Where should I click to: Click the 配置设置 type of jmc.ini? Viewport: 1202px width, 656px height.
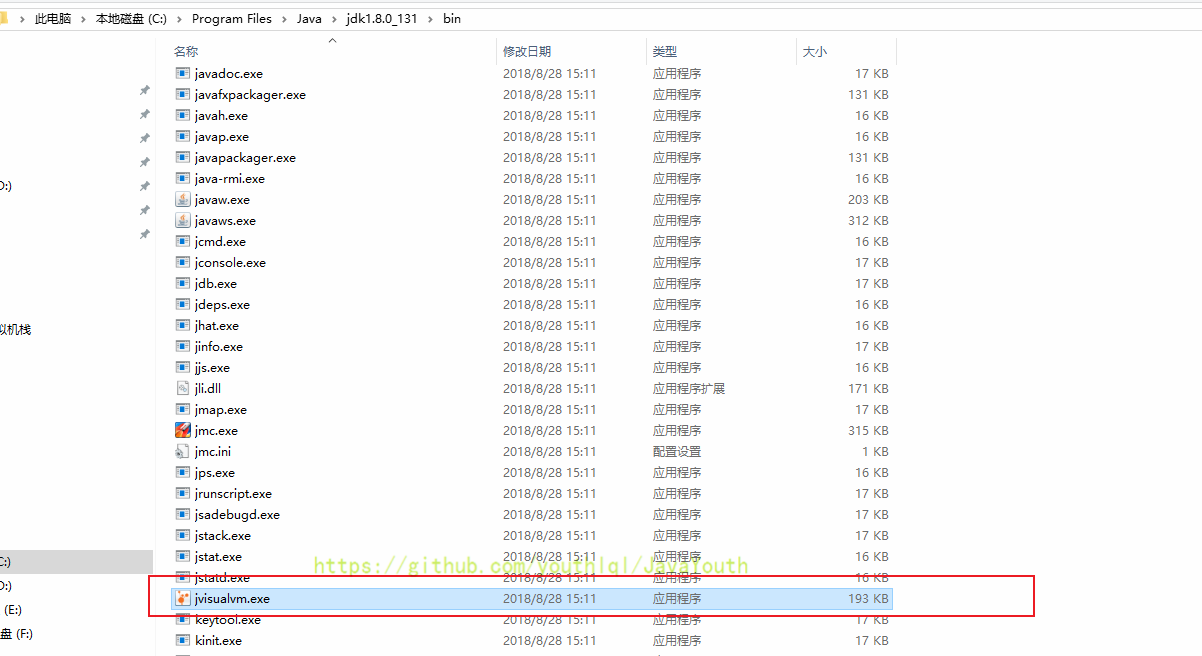point(677,451)
